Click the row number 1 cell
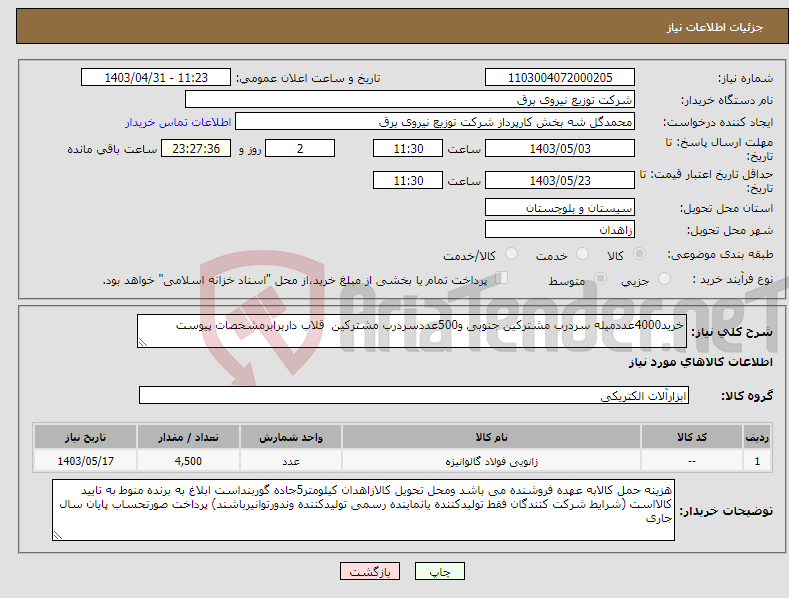 pos(757,461)
